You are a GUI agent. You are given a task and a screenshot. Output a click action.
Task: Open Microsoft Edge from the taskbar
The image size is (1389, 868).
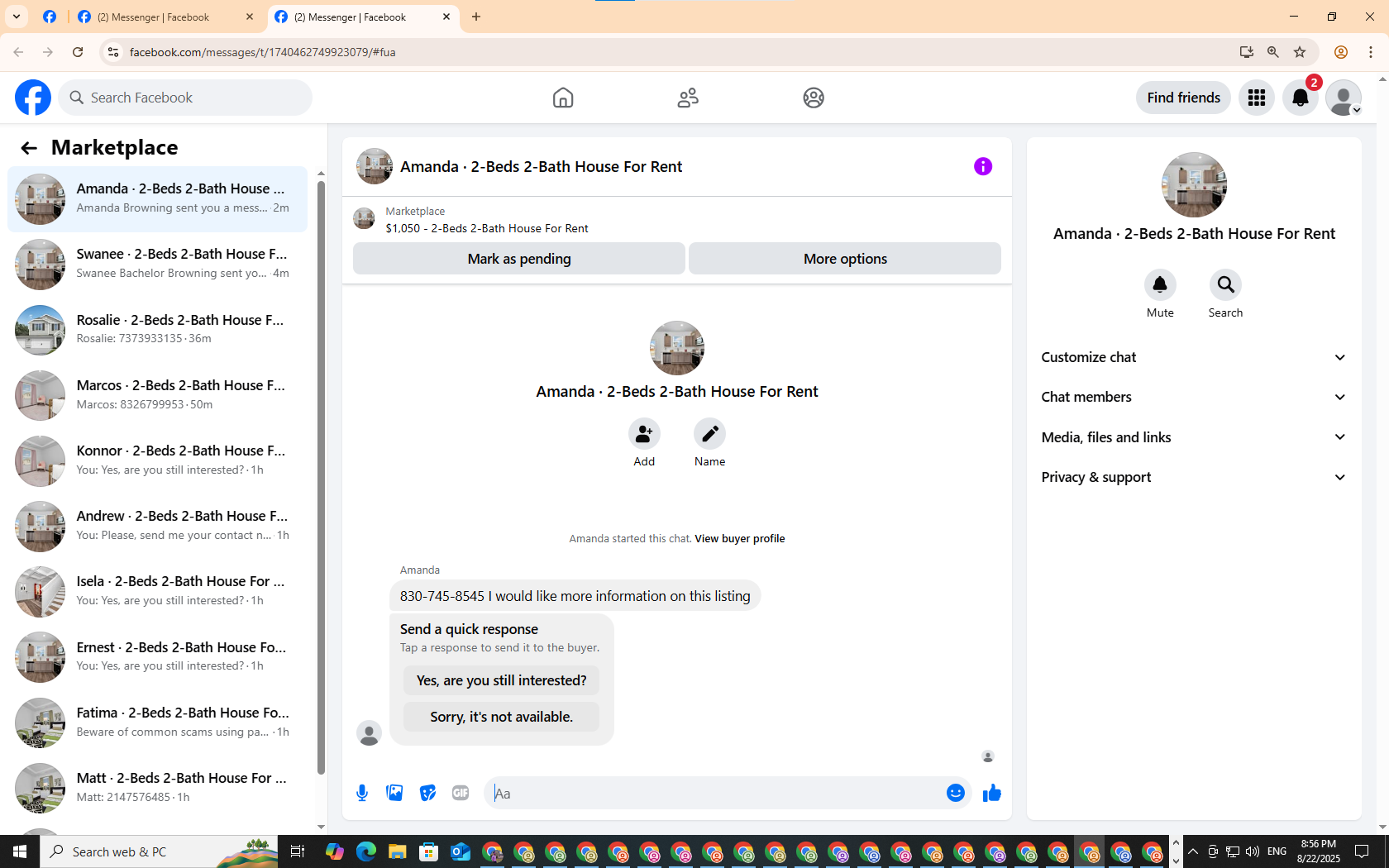pos(366,851)
